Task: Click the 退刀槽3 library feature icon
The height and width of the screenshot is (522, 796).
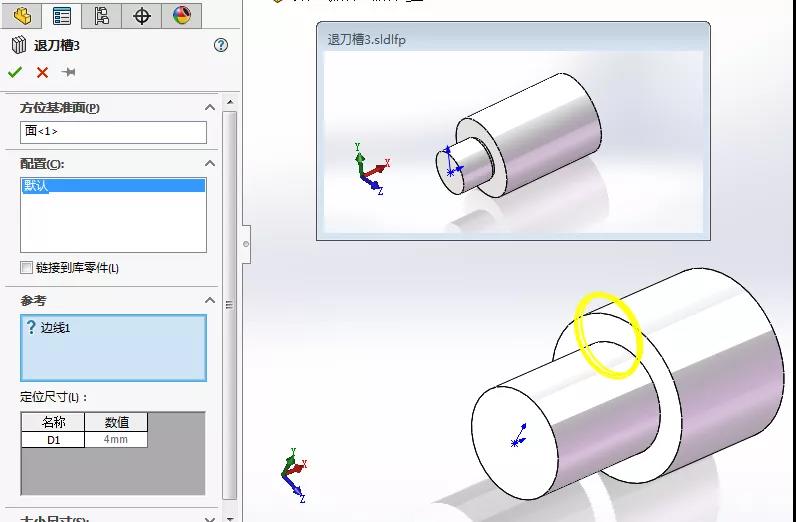Action: [x=18, y=45]
